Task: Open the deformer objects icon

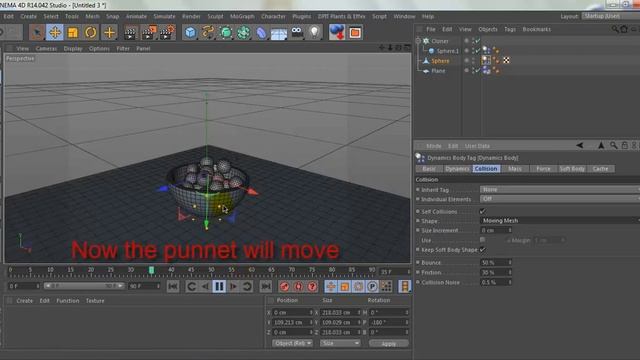Action: [261, 33]
